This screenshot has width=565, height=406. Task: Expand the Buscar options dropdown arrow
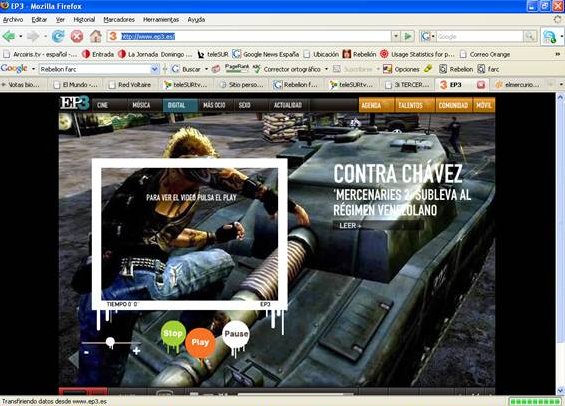tap(206, 69)
